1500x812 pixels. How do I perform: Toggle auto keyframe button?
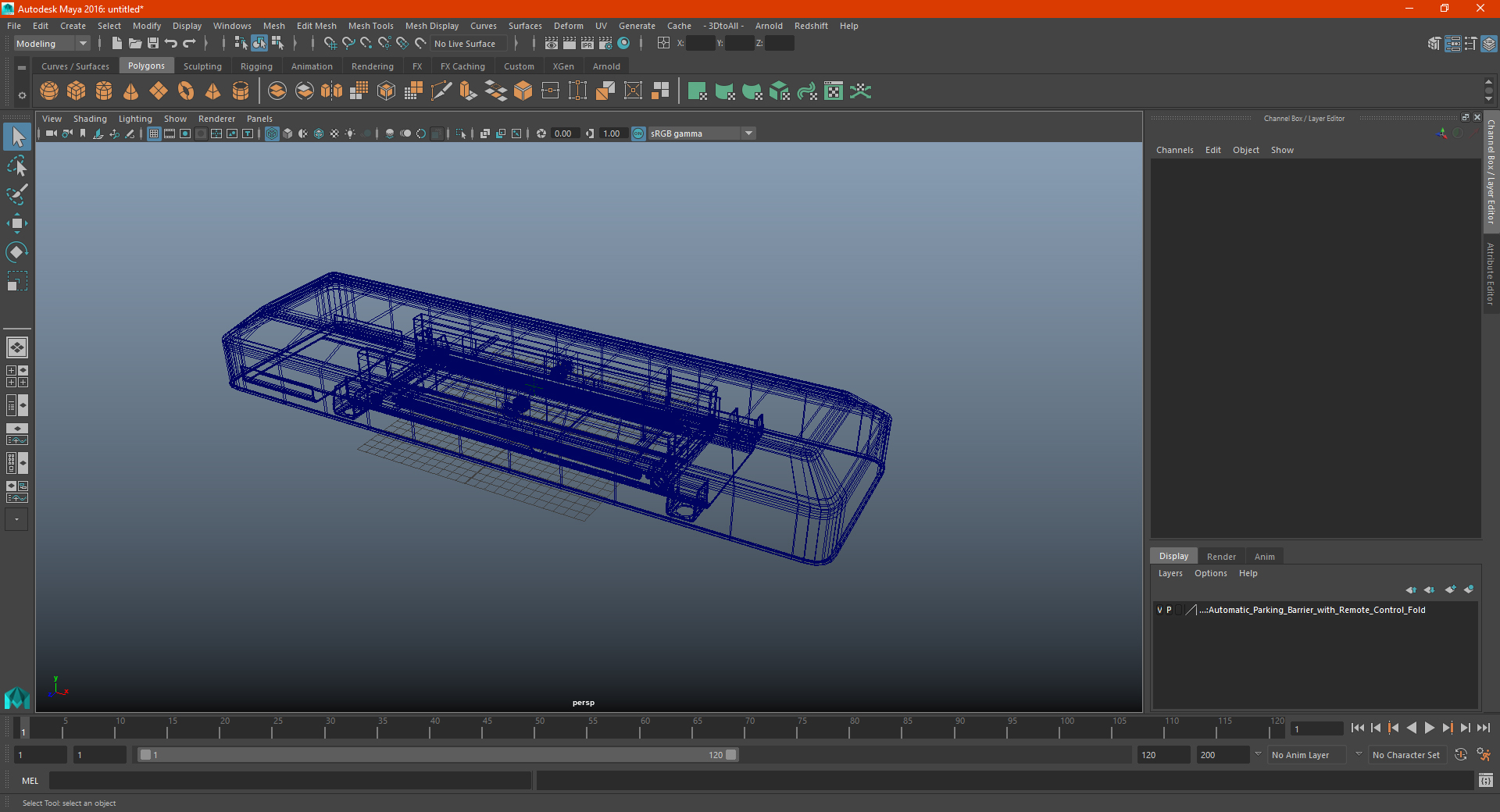pos(1461,755)
